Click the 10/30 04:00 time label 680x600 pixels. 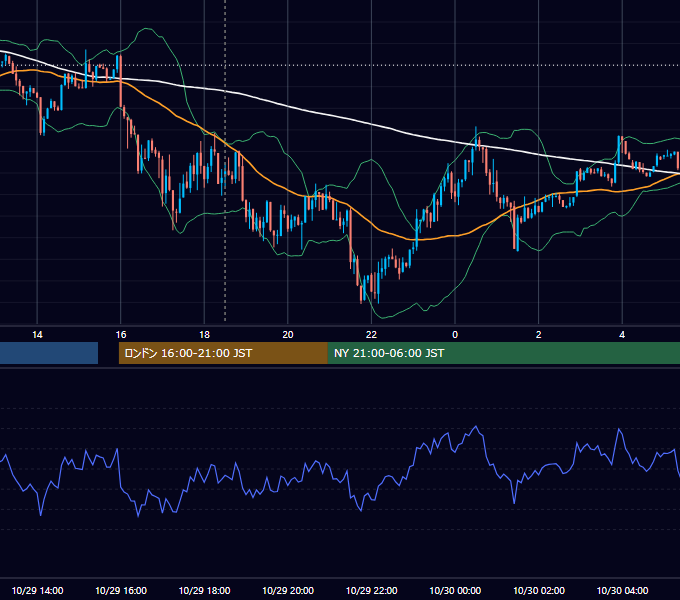pyautogui.click(x=622, y=590)
